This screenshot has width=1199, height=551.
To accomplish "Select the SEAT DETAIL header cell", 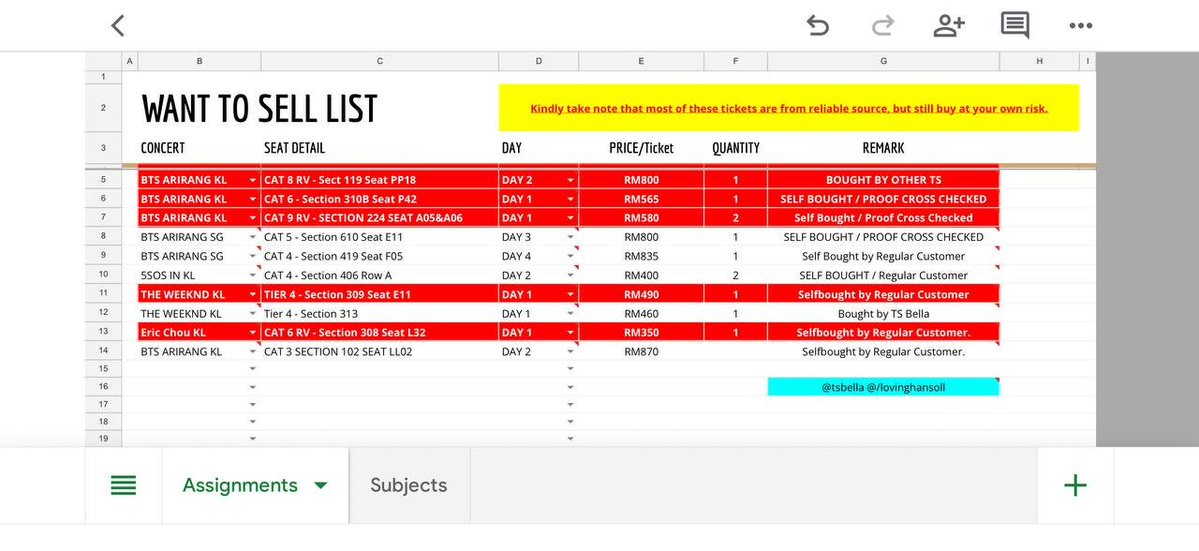I will [380, 148].
